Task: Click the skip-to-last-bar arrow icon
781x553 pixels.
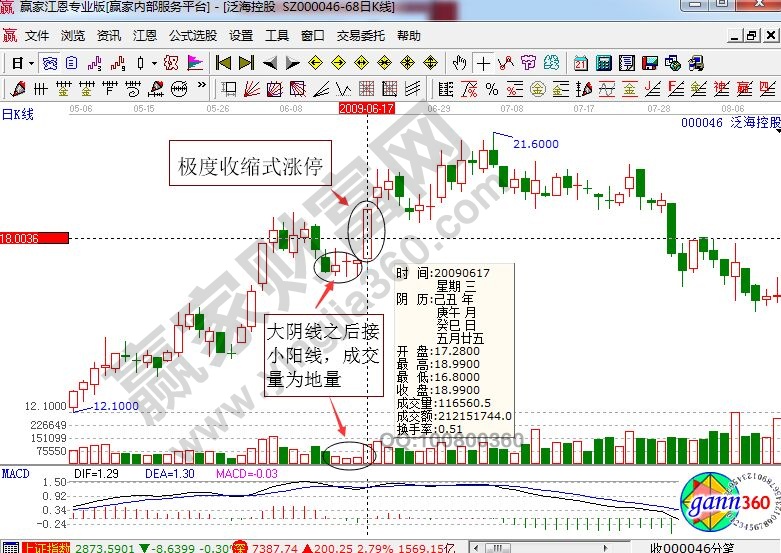Action: [x=246, y=63]
